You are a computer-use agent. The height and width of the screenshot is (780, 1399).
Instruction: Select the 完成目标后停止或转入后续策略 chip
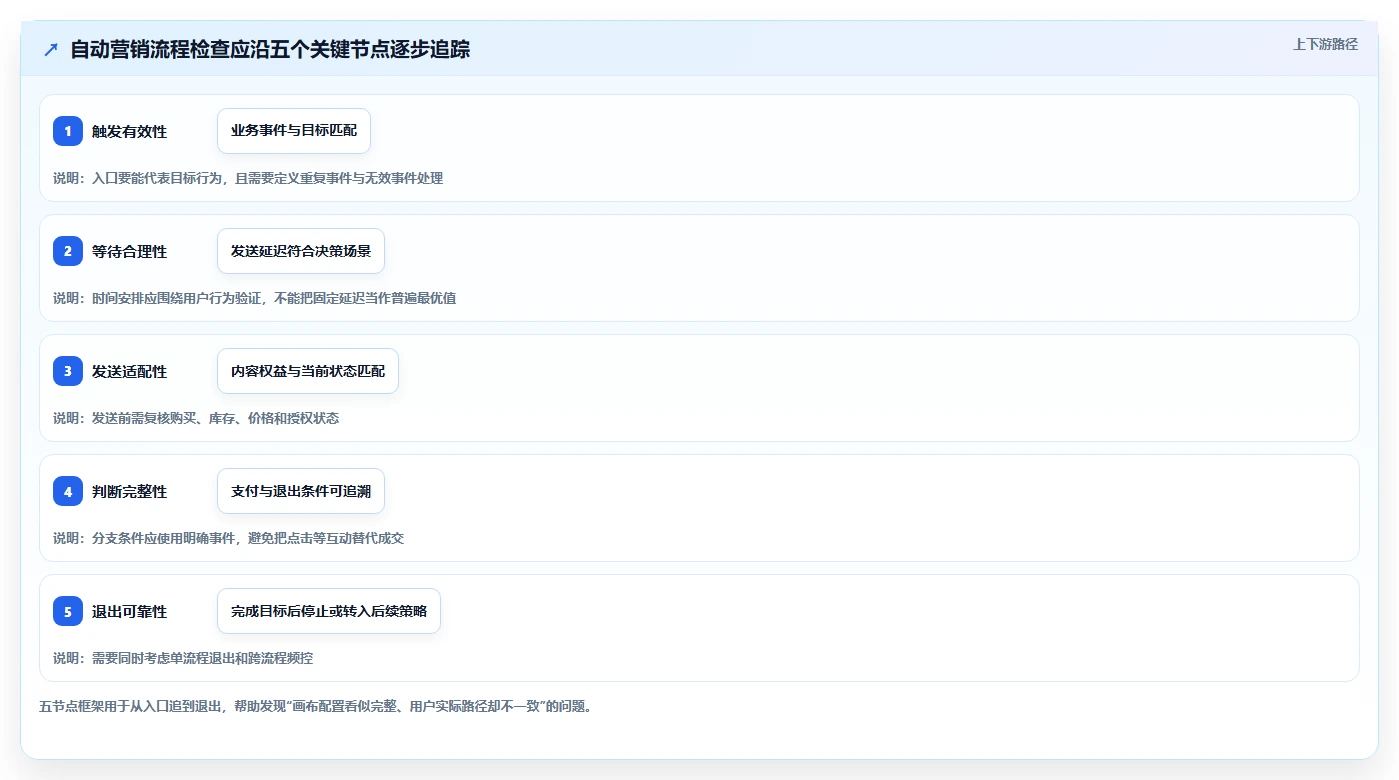click(x=329, y=611)
